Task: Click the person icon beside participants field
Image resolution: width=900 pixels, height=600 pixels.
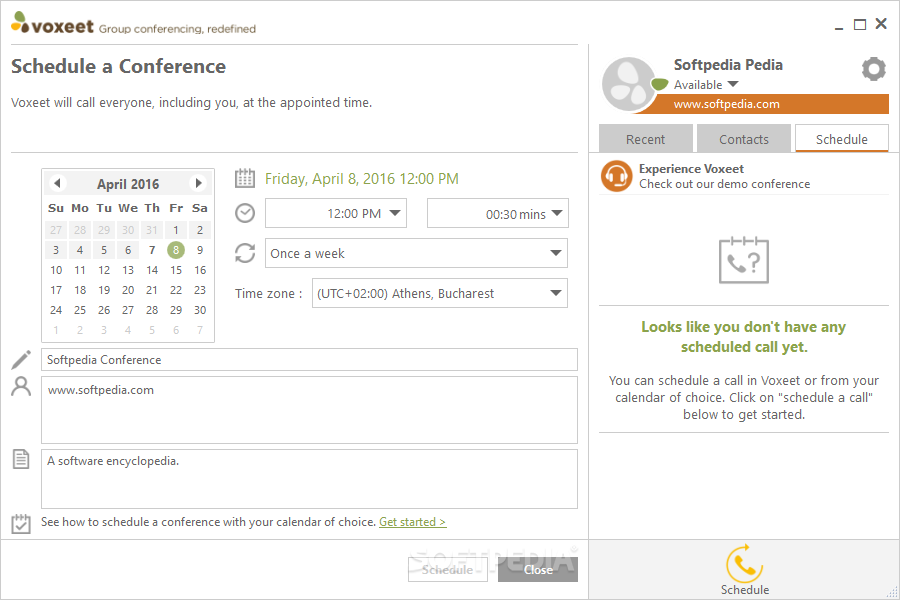Action: [21, 386]
